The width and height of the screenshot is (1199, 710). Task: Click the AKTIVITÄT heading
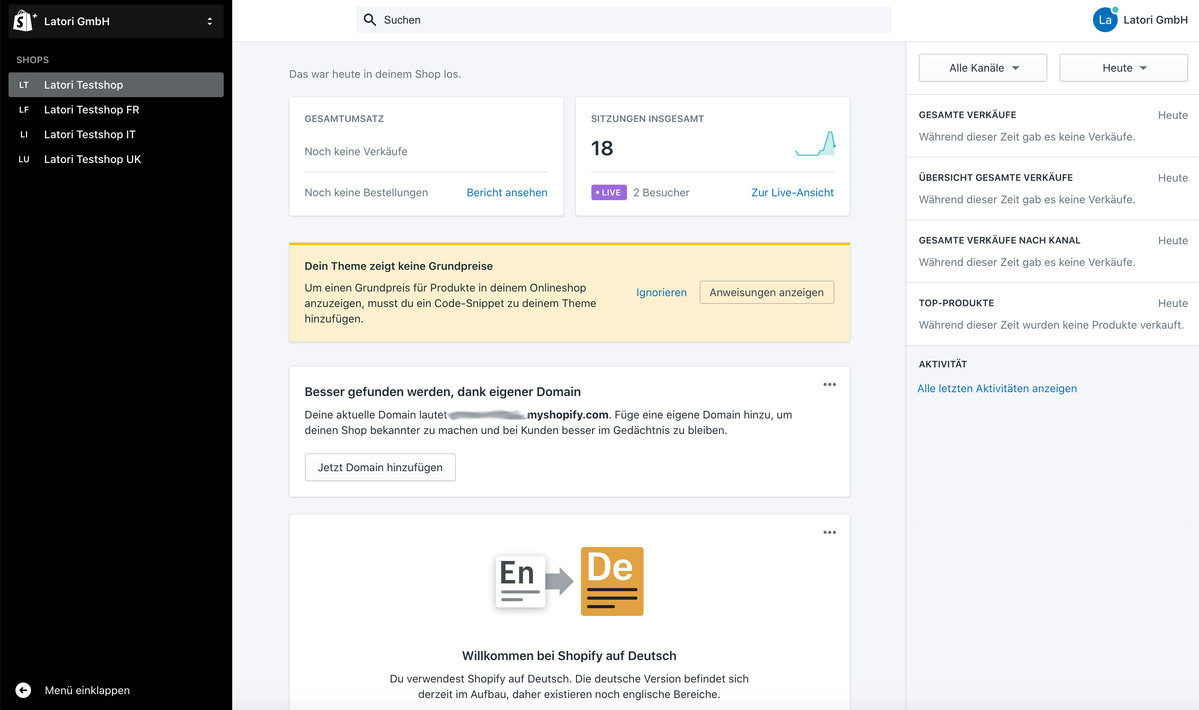pos(943,364)
